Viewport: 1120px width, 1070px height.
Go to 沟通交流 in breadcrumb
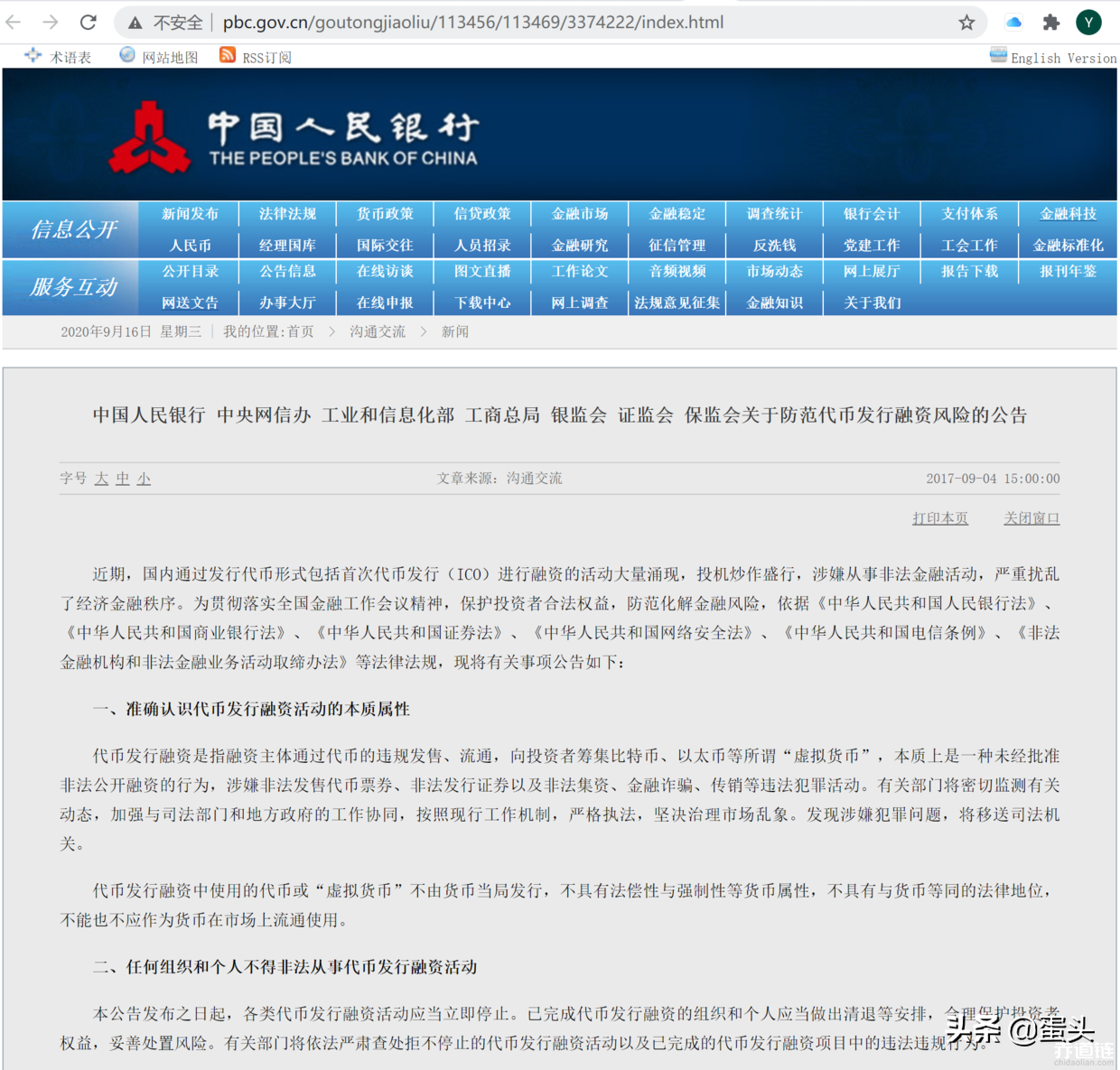378,332
